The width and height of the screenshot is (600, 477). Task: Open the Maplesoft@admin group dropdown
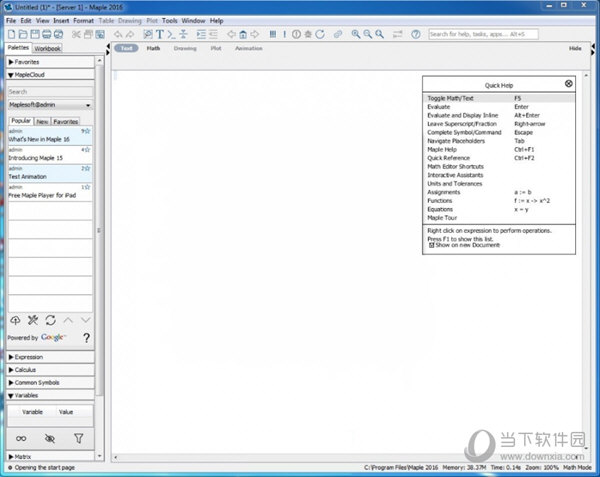(x=50, y=105)
